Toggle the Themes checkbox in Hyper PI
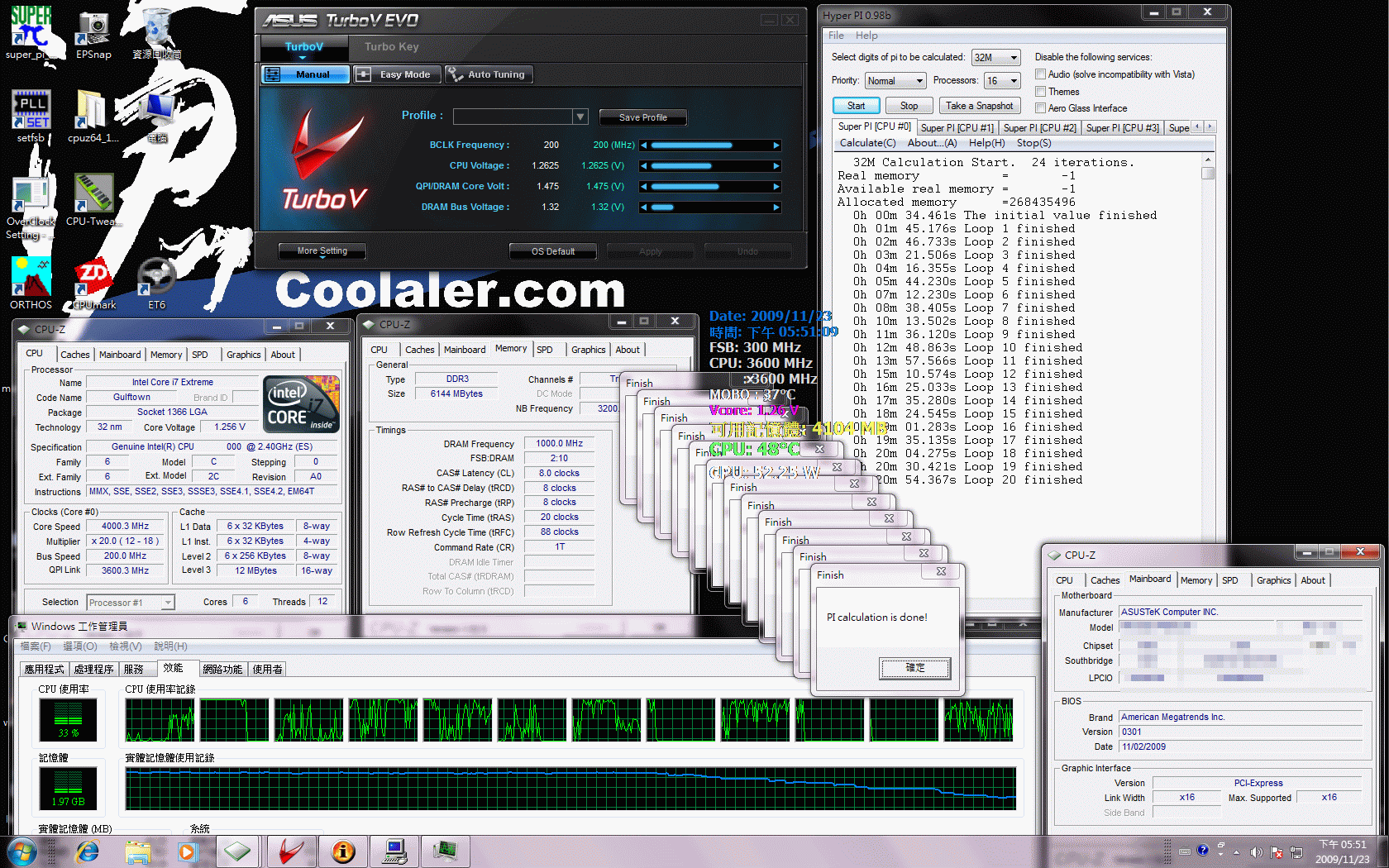Screen dimensions: 1389x868 click(1040, 92)
